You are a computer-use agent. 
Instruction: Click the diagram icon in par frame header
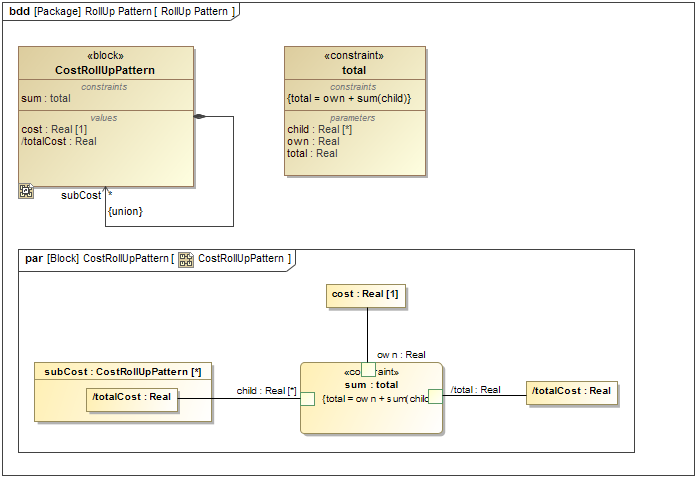point(186,259)
